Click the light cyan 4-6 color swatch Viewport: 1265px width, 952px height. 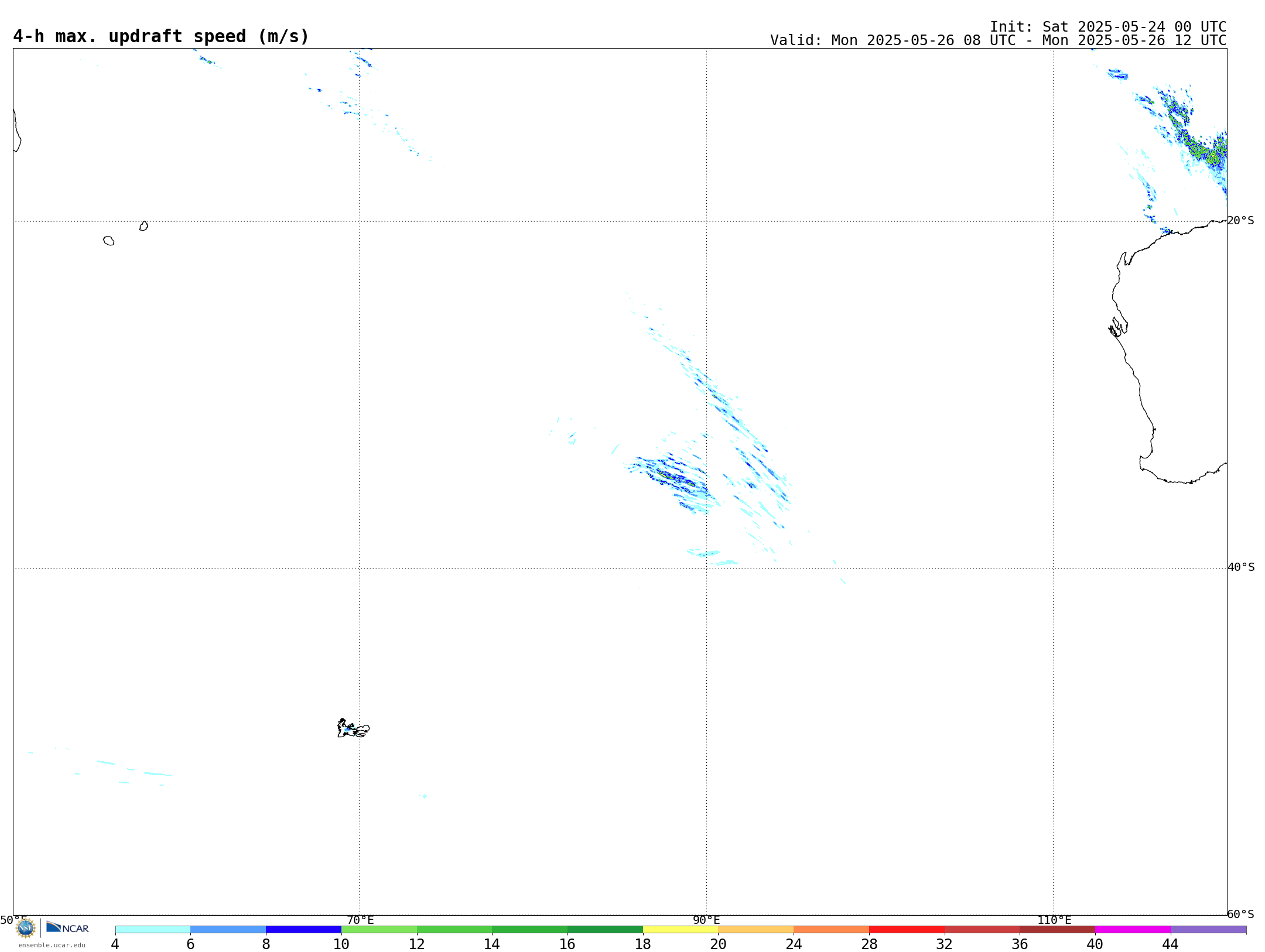click(153, 929)
